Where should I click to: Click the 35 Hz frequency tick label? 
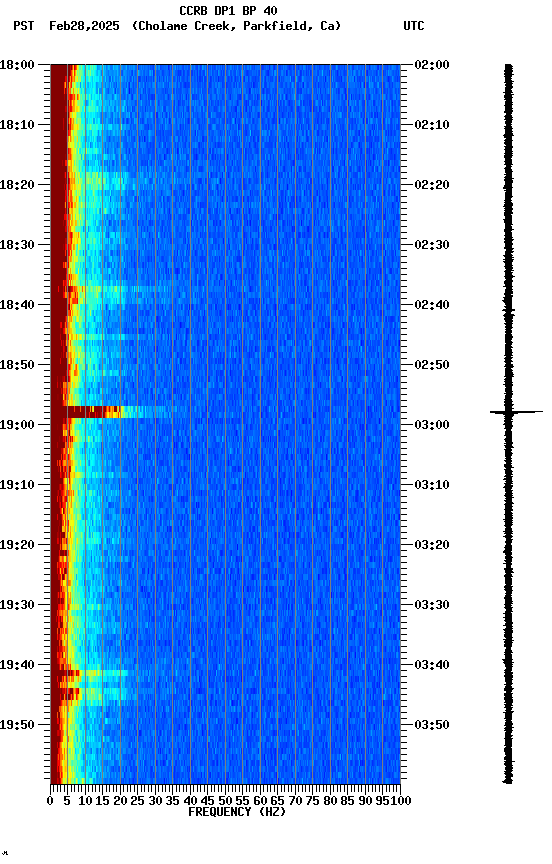[172, 801]
